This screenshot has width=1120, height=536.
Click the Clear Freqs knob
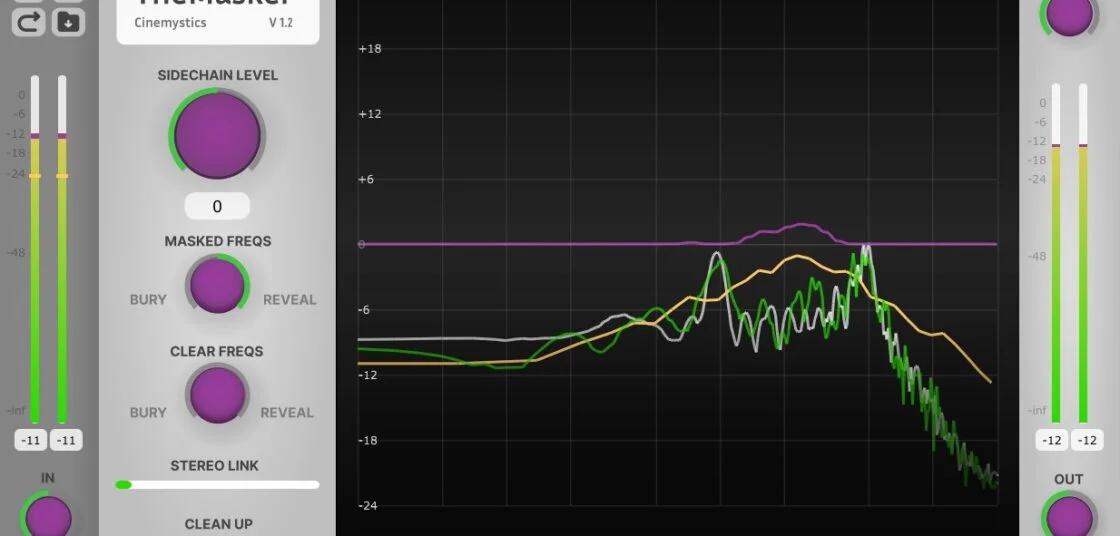217,394
